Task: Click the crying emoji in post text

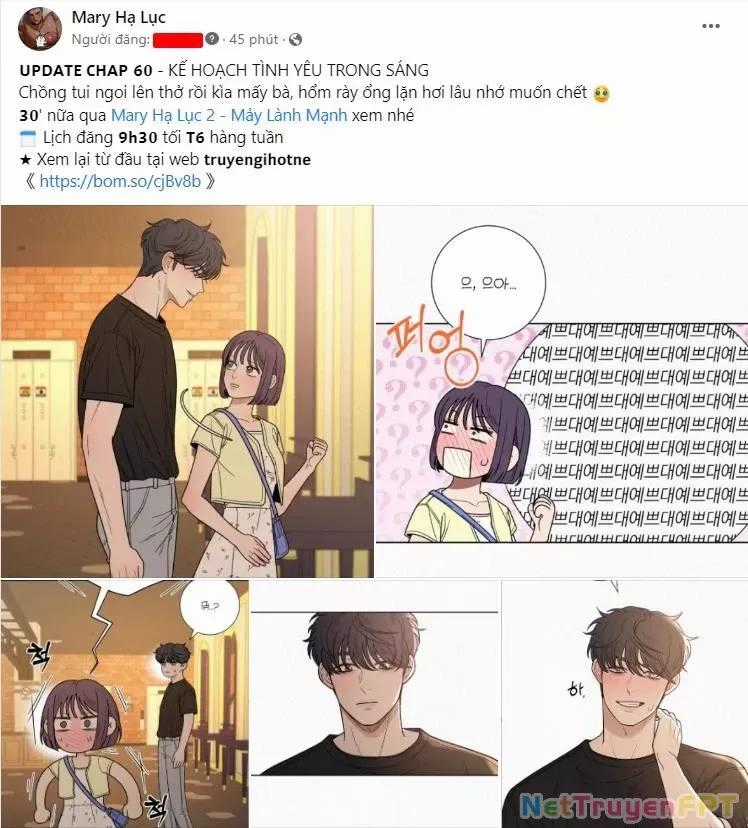Action: pos(601,94)
